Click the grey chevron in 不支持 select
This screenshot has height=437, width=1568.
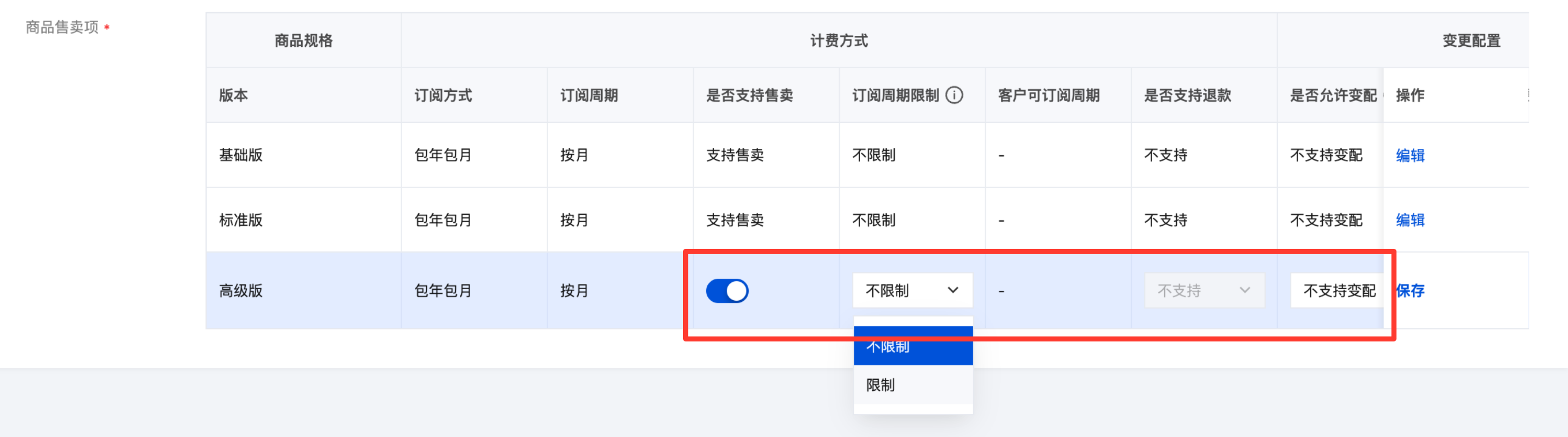pyautogui.click(x=1245, y=291)
